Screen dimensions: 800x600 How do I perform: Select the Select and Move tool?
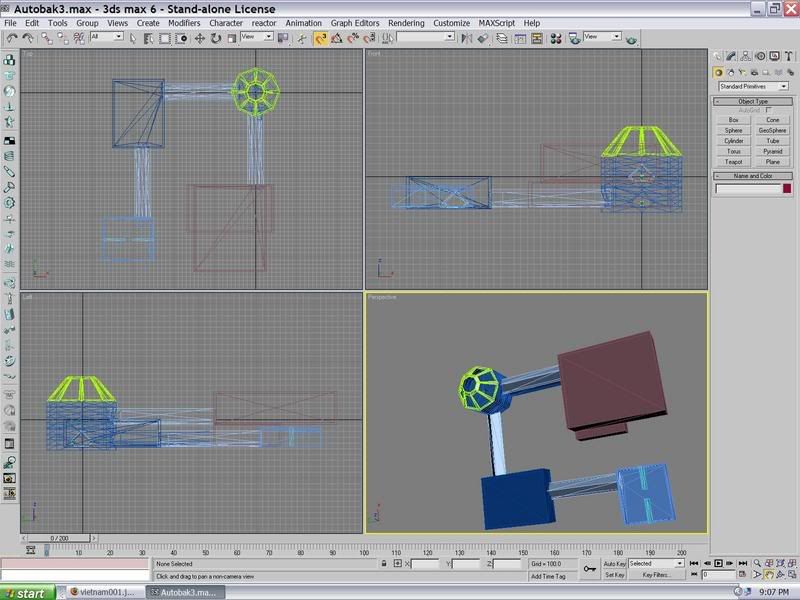pos(199,38)
